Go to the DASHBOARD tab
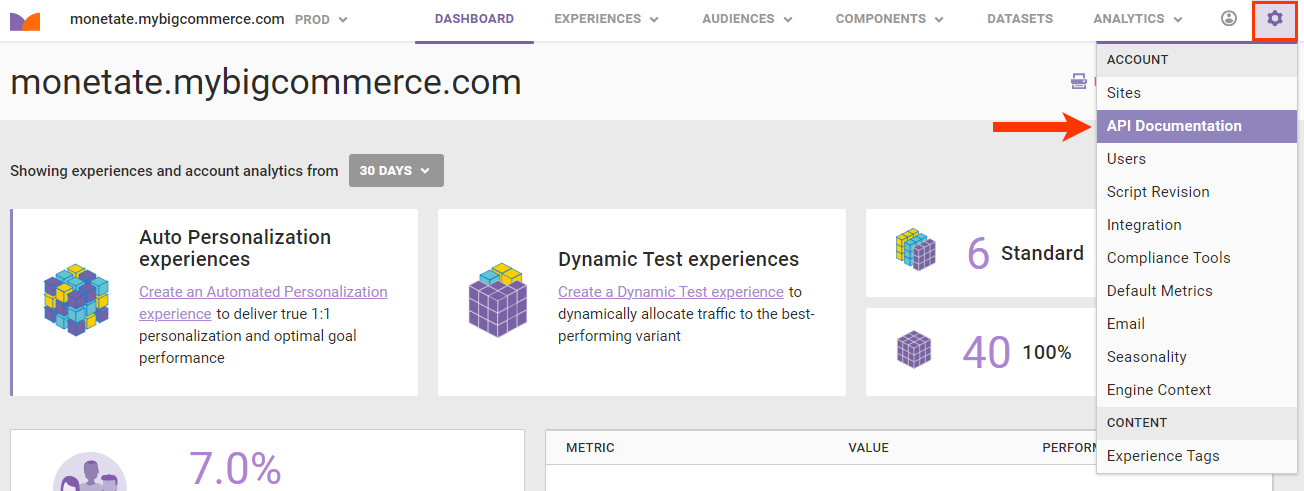This screenshot has width=1304, height=491. tap(474, 19)
